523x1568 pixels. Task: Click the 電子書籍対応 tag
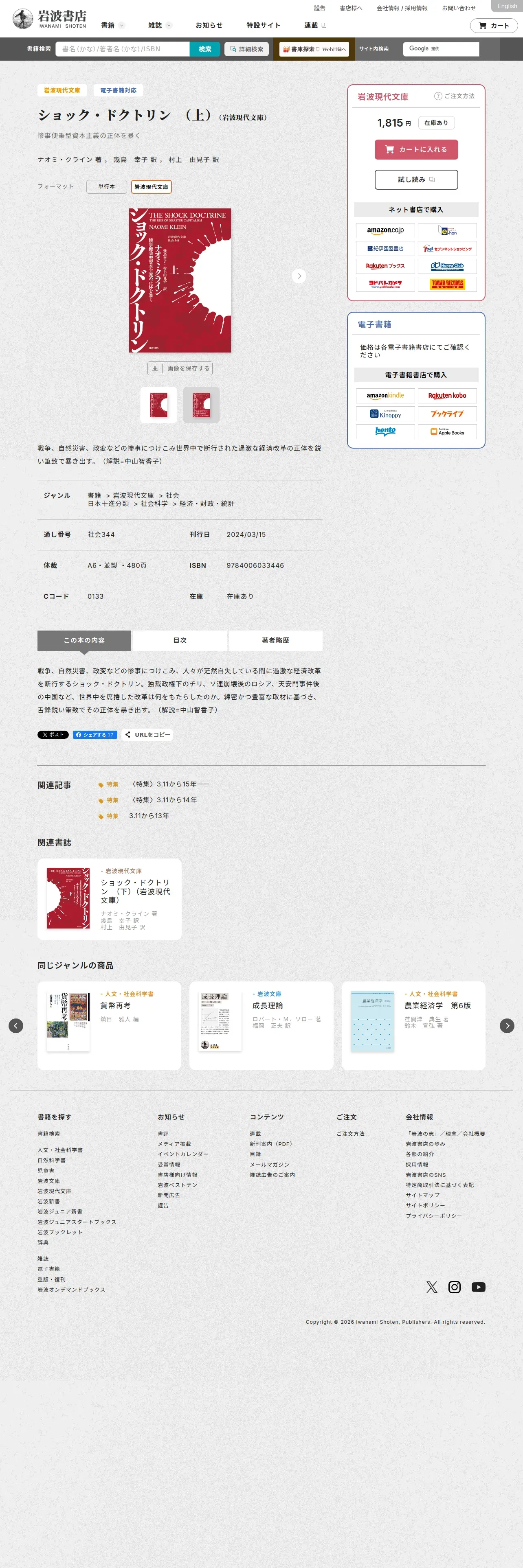pos(118,90)
